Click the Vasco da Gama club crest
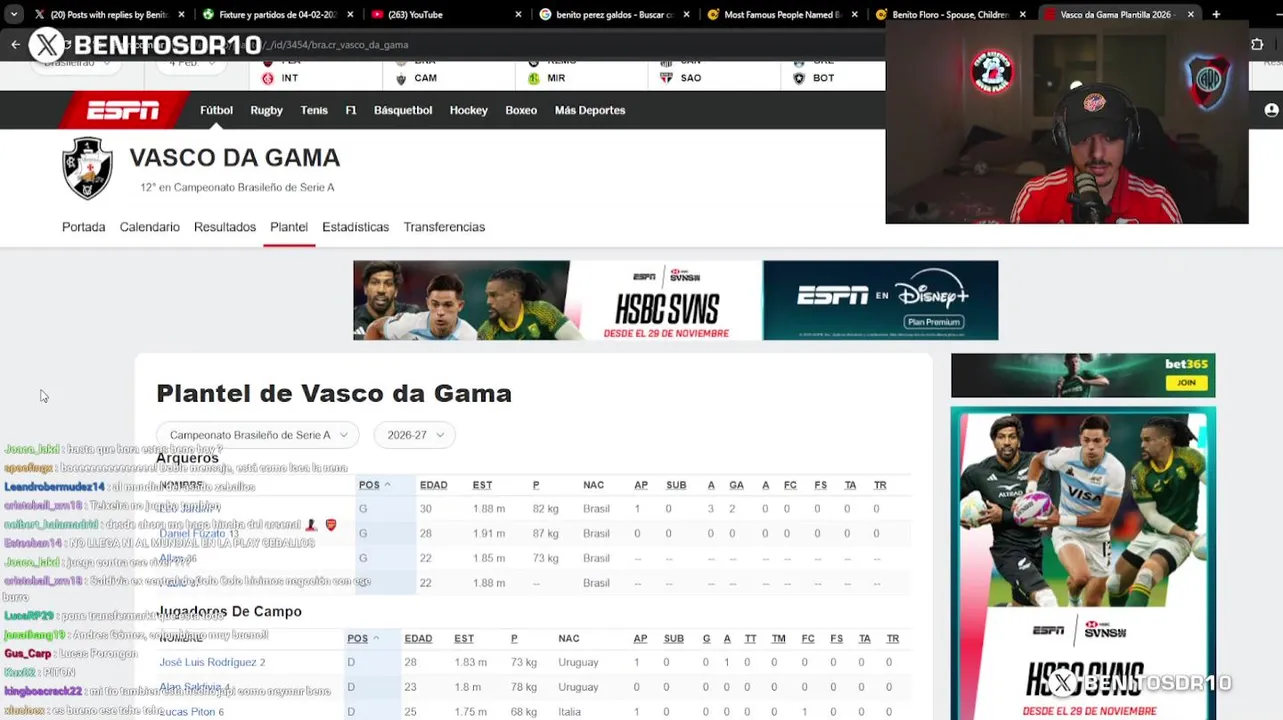1283x720 pixels. tap(87, 168)
